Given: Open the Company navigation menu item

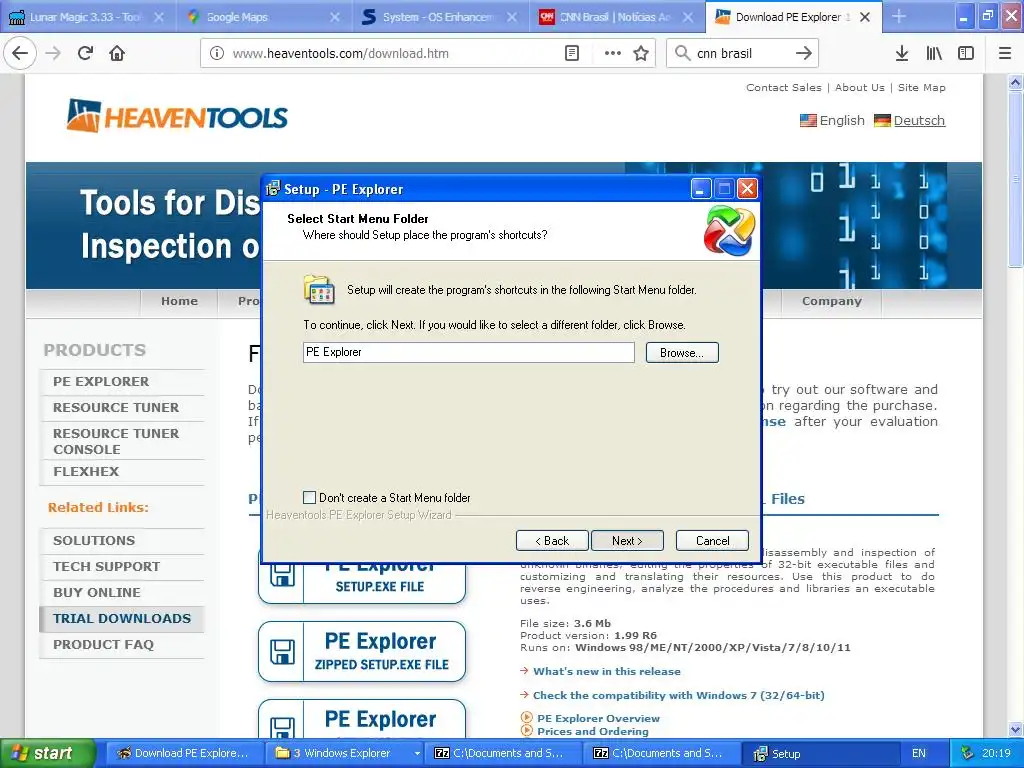Looking at the screenshot, I should (x=831, y=301).
